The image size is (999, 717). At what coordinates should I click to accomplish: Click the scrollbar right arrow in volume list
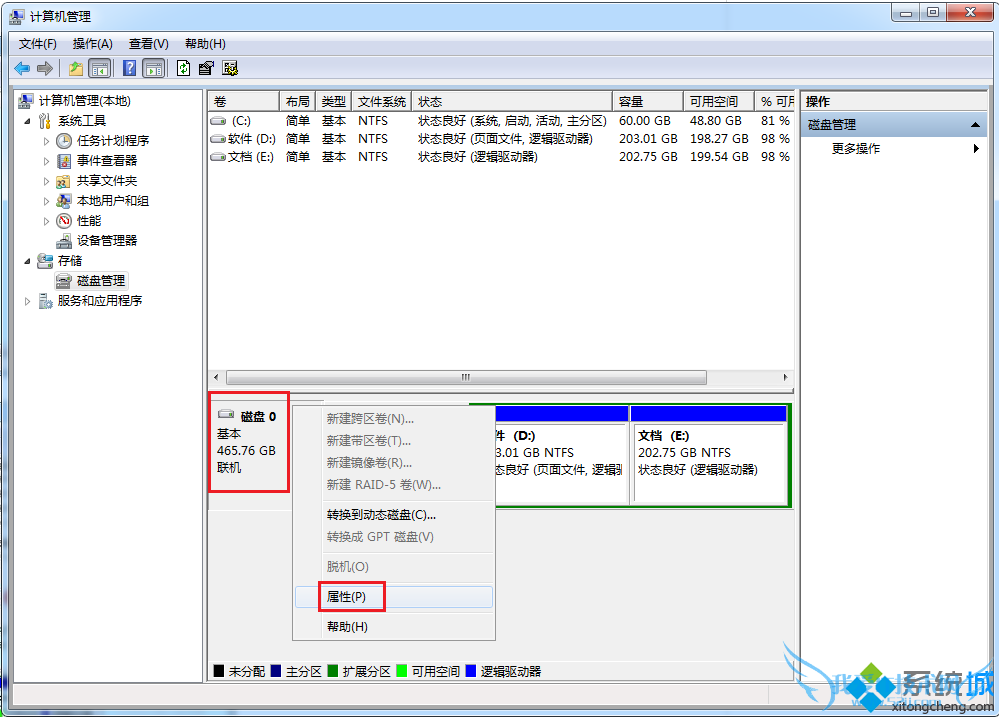point(785,377)
